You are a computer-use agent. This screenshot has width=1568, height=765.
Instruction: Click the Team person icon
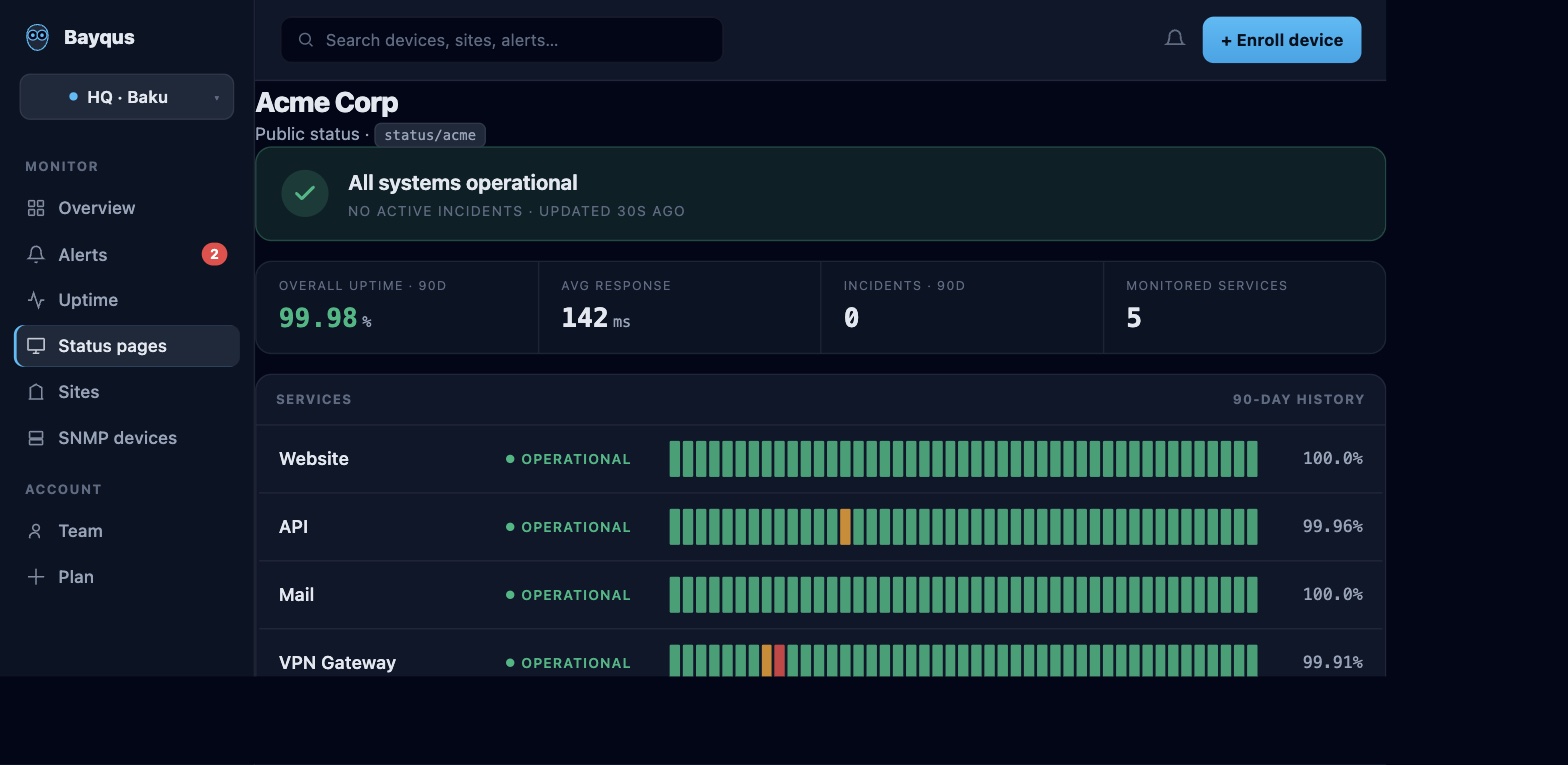tap(36, 531)
